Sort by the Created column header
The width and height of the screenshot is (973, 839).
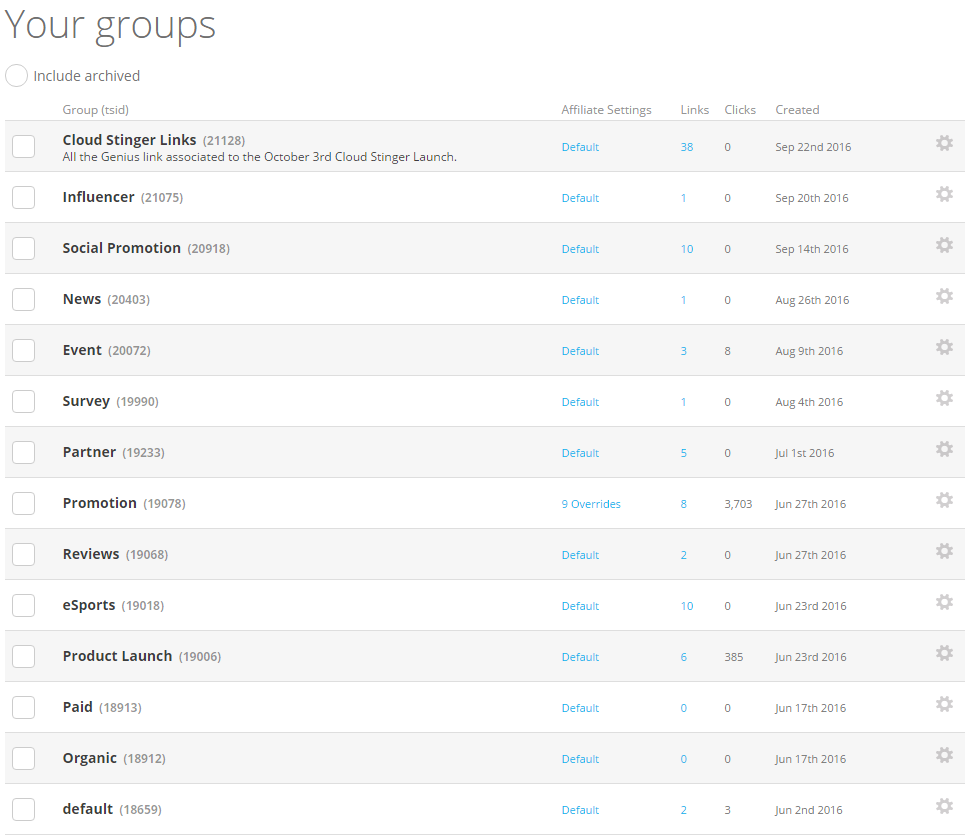(797, 110)
